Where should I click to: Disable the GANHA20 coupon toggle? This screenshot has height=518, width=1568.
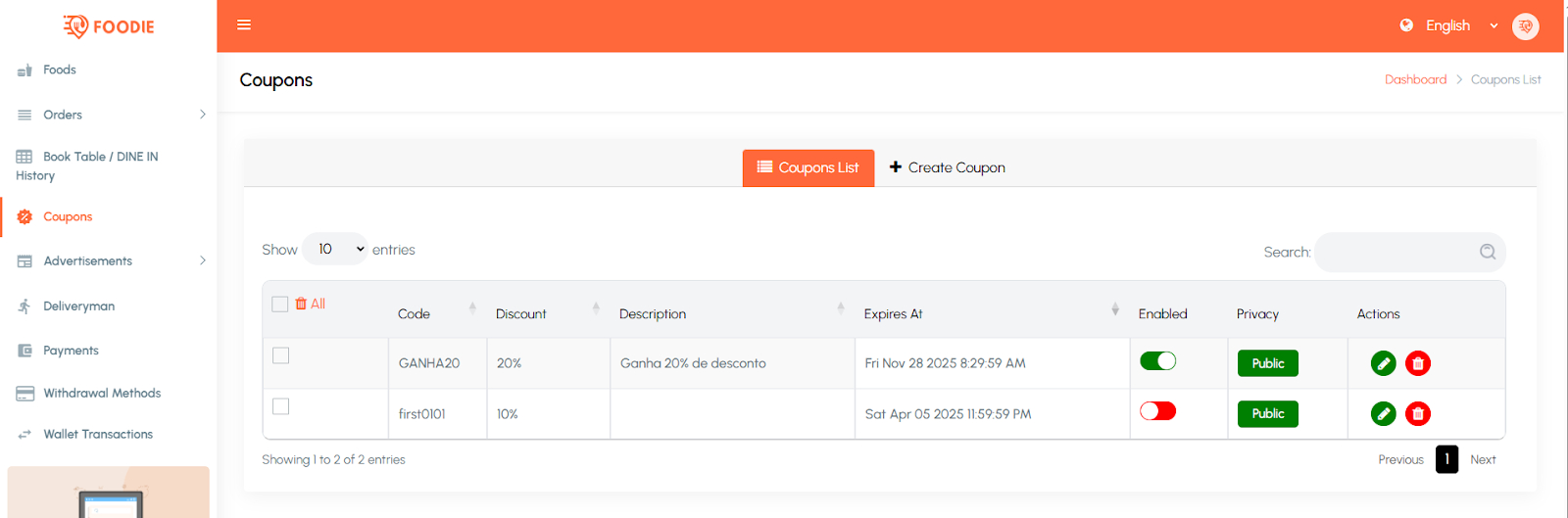[x=1157, y=361]
